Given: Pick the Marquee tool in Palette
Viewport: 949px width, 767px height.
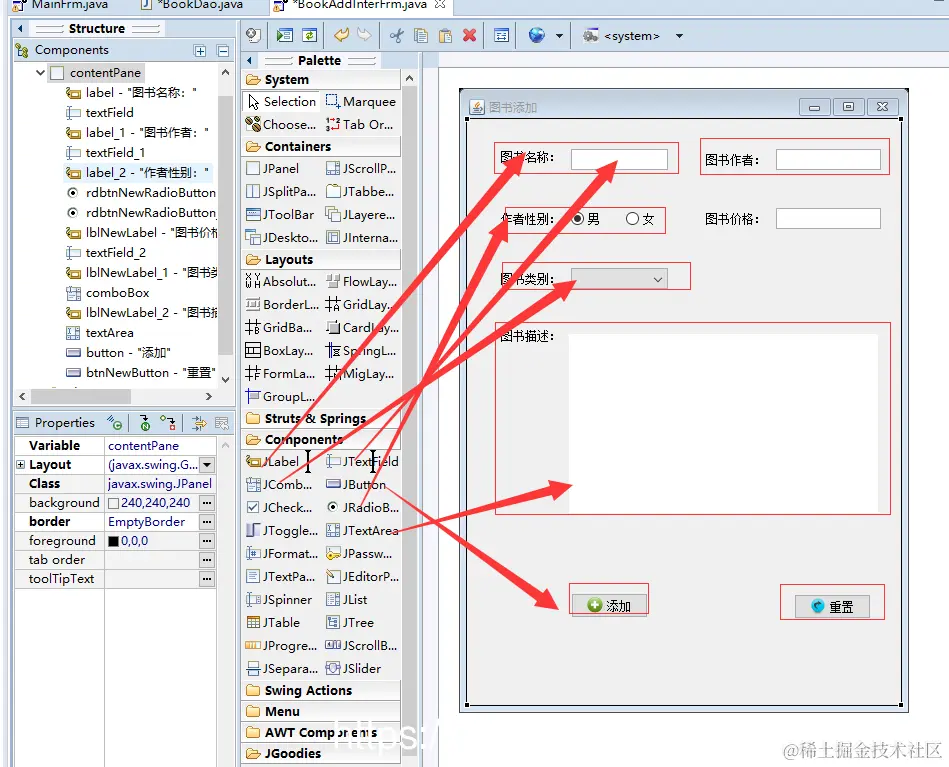Looking at the screenshot, I should click(x=361, y=102).
